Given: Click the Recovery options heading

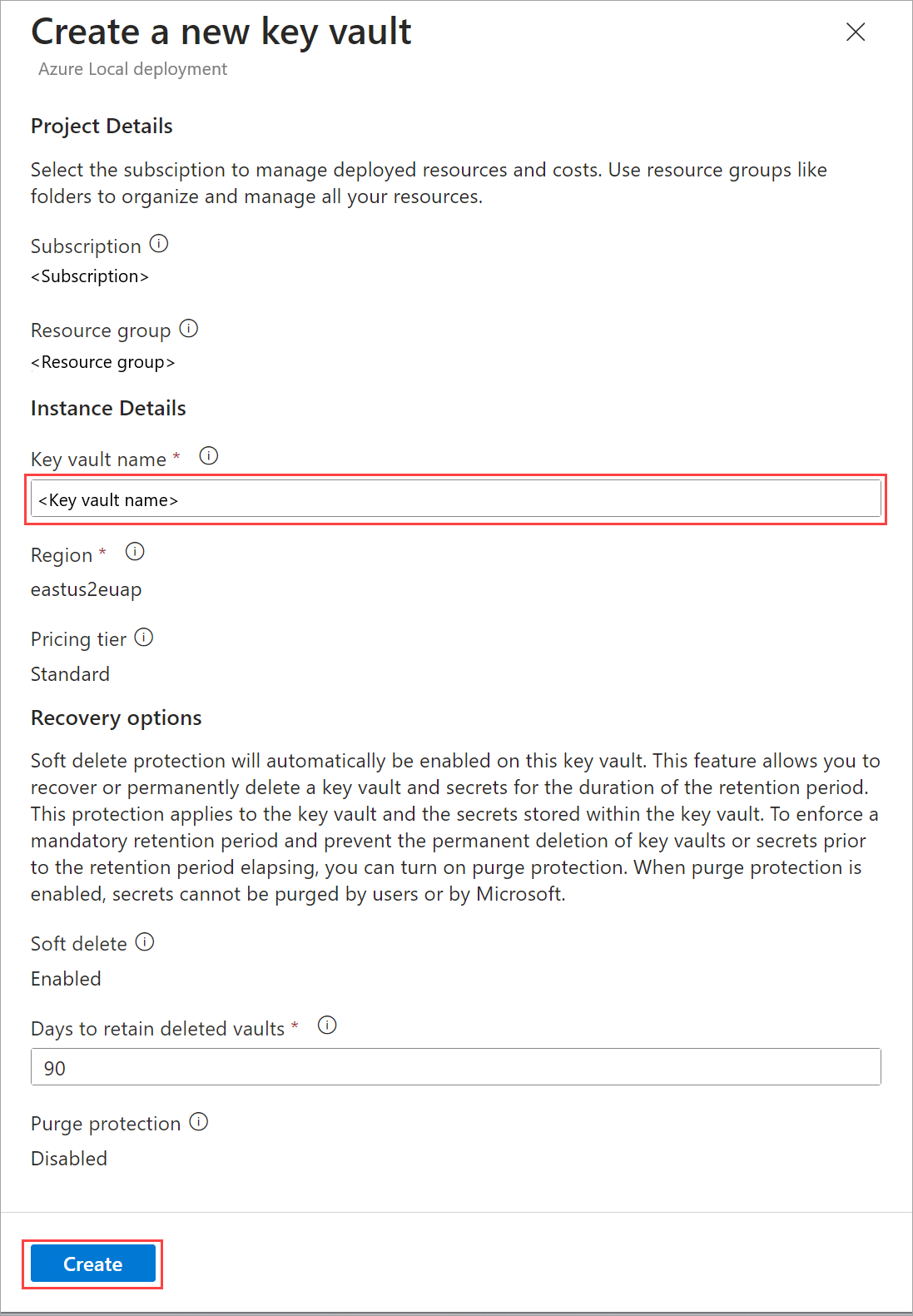Looking at the screenshot, I should pos(117,718).
